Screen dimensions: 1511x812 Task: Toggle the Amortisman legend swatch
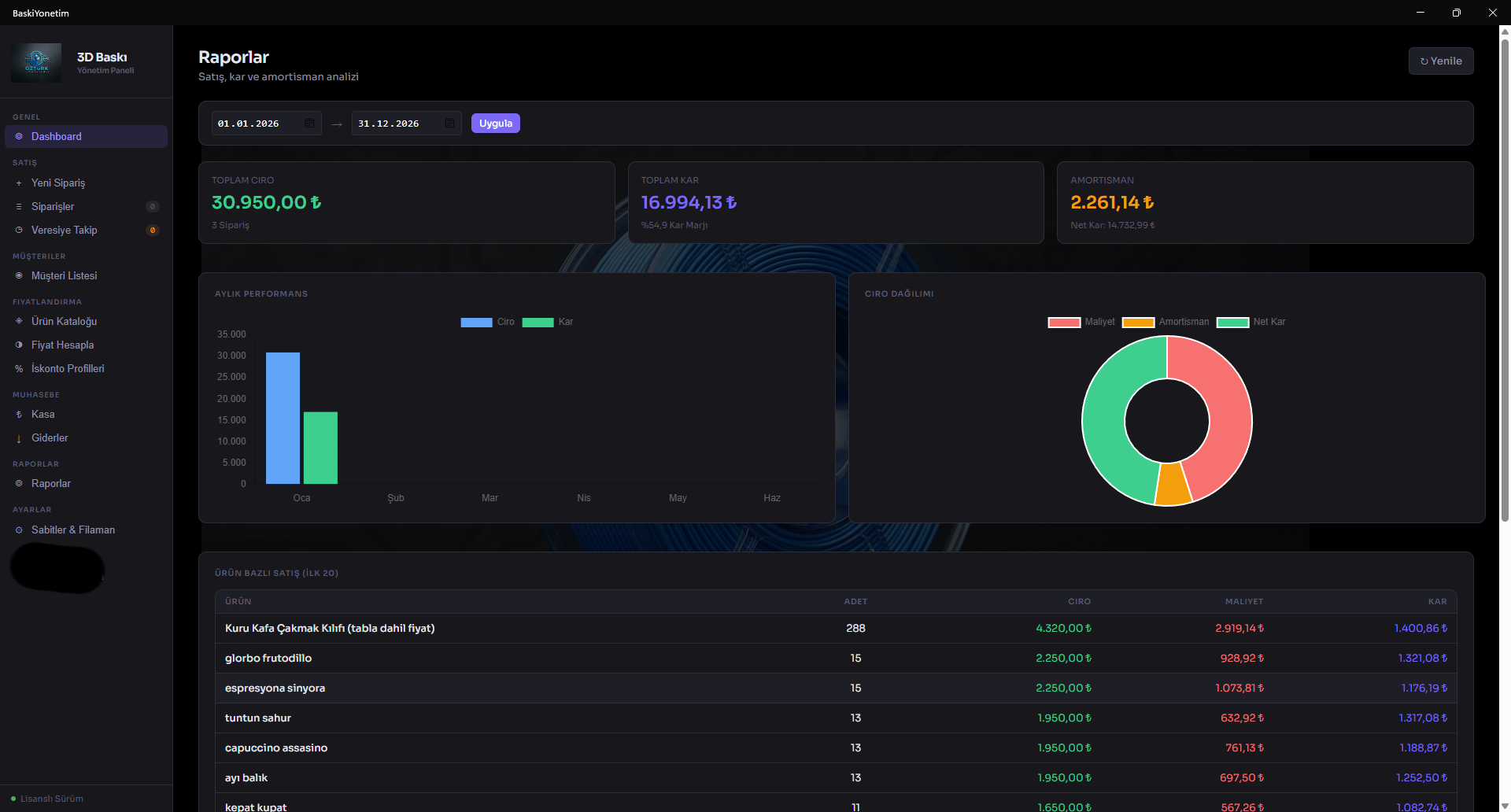click(x=1138, y=322)
